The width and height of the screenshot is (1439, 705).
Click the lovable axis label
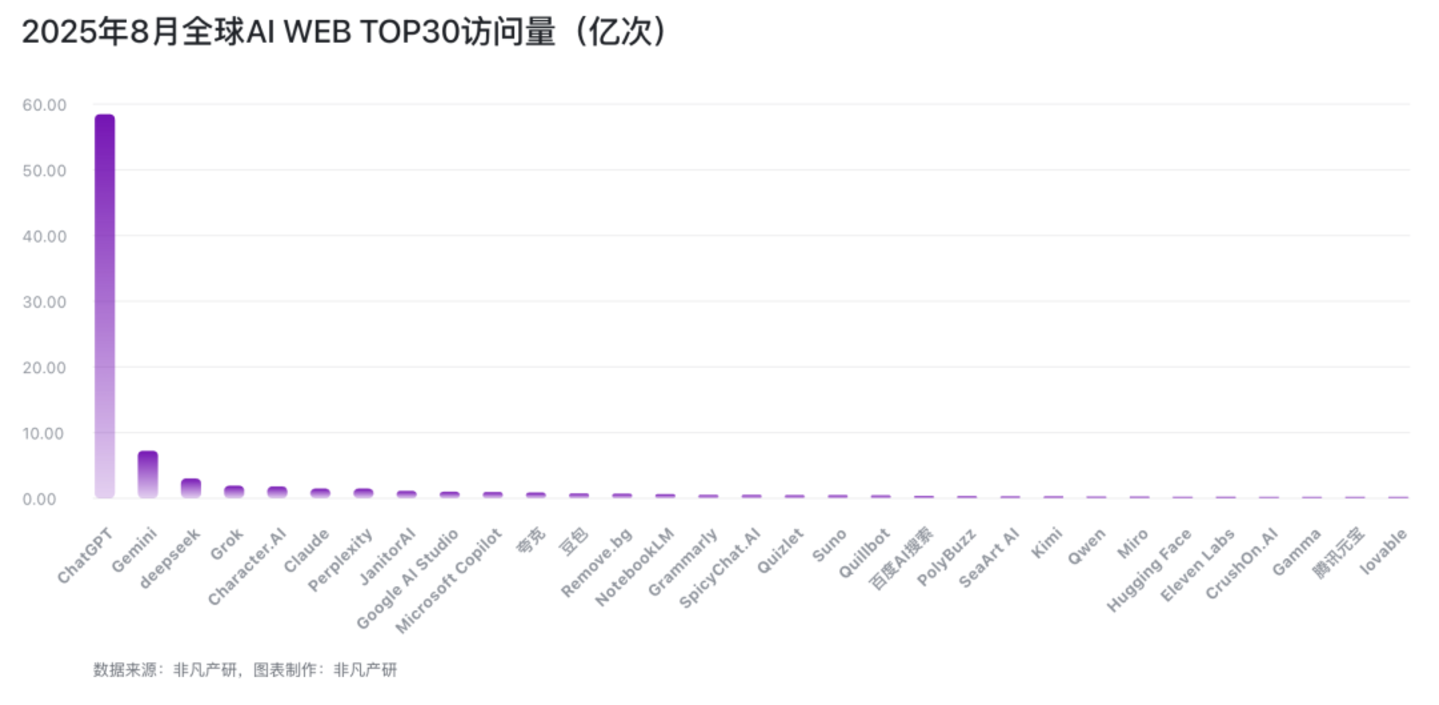click(x=1385, y=551)
